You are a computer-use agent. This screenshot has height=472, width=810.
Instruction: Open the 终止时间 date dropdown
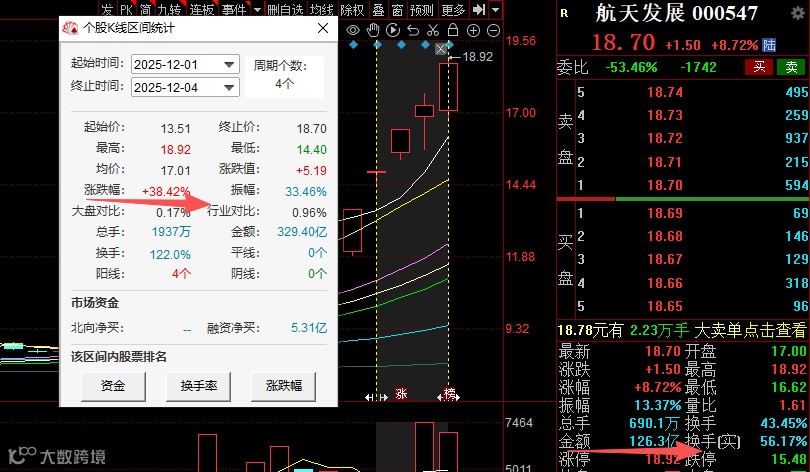coord(229,87)
